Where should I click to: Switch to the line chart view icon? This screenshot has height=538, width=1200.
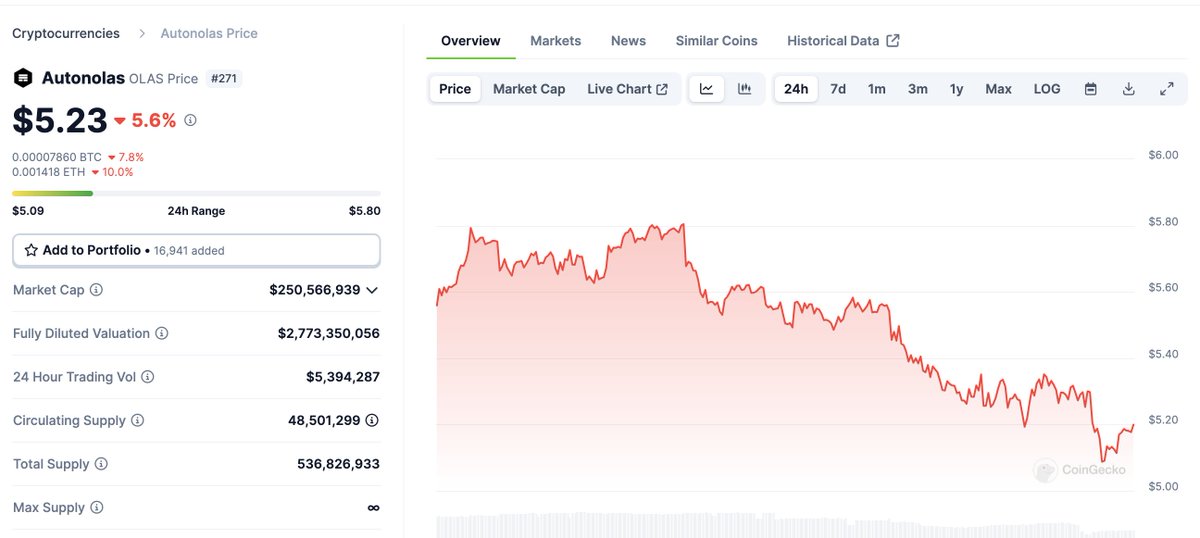[706, 89]
